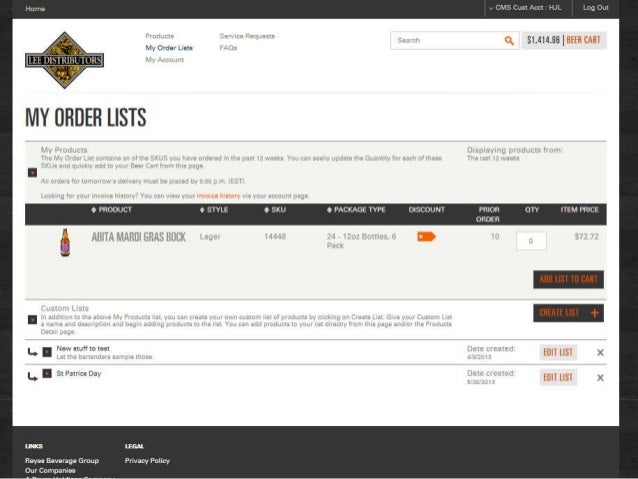Sort table by Style column

214,210
